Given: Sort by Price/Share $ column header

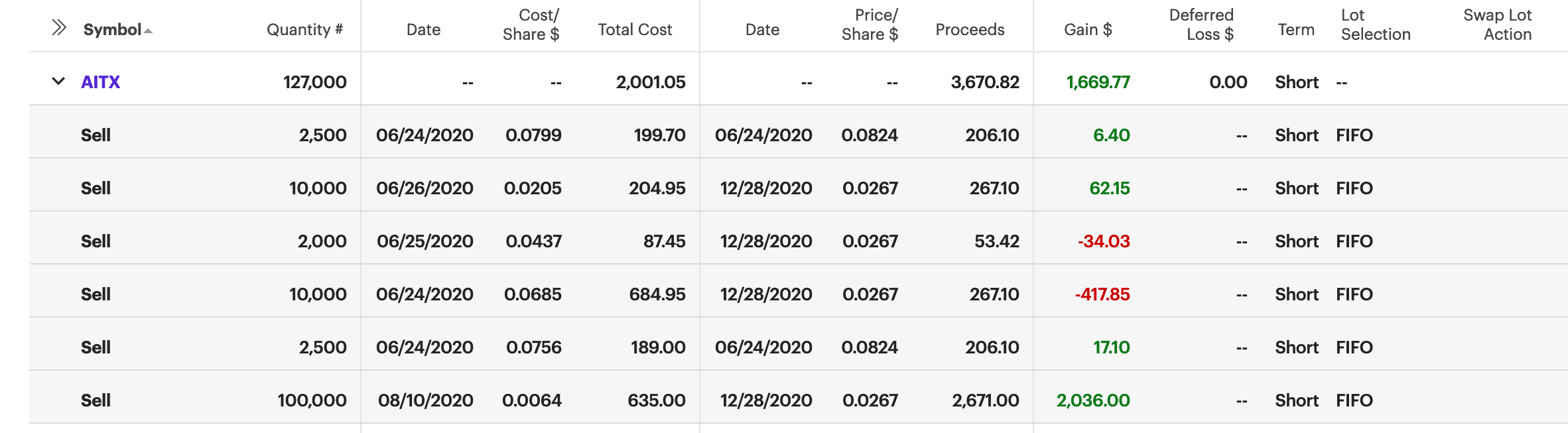Looking at the screenshot, I should point(870,25).
